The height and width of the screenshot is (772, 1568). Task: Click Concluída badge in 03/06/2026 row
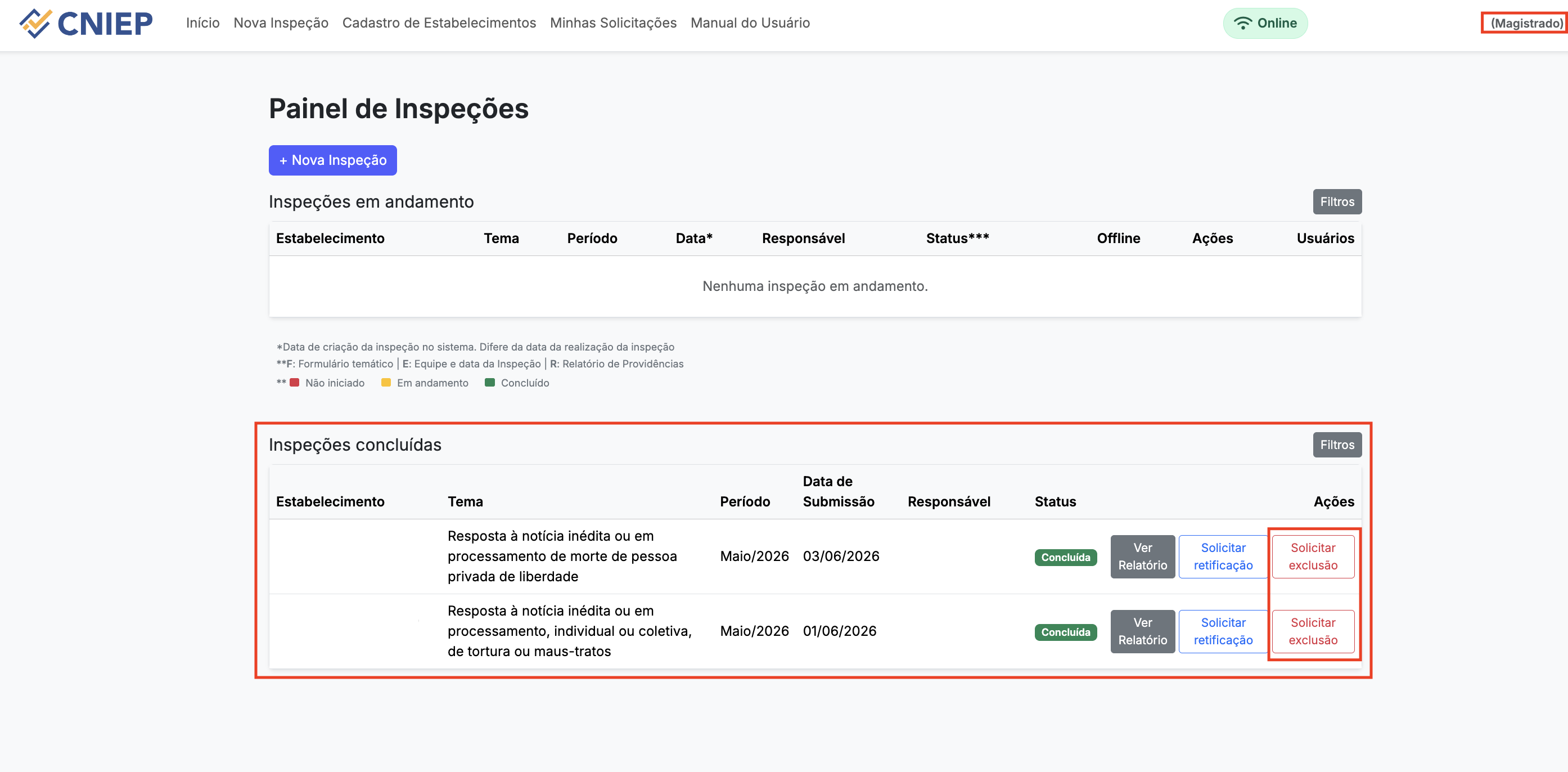pos(1065,557)
